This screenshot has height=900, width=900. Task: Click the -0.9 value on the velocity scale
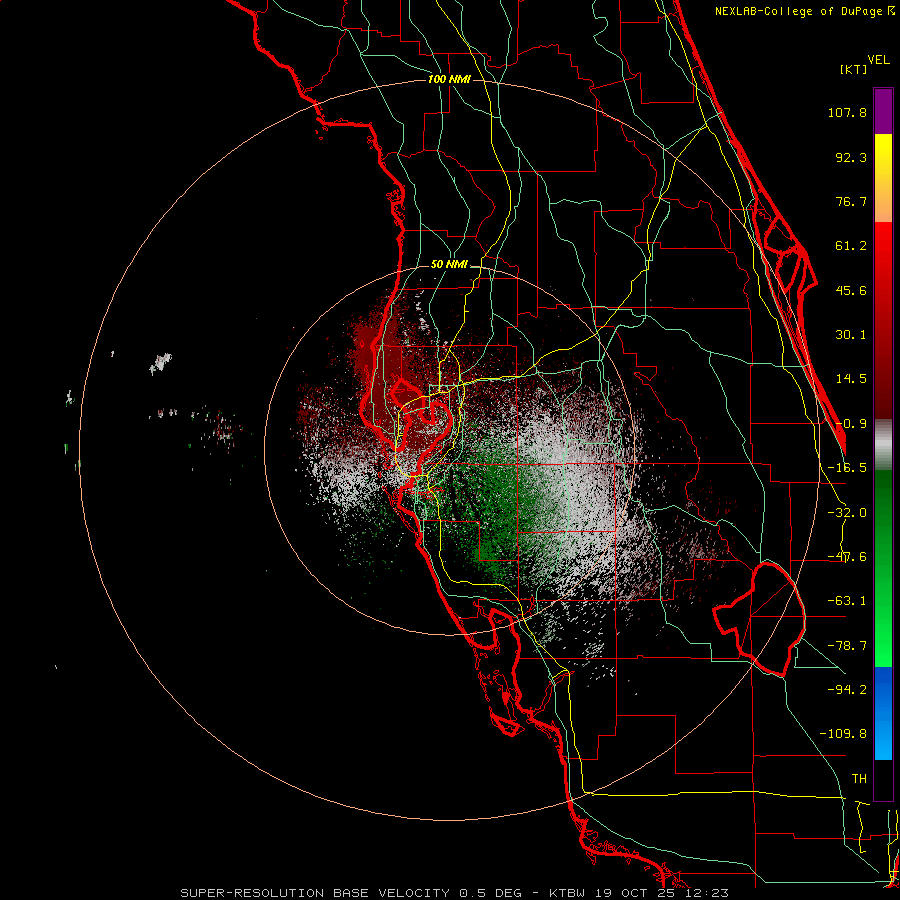point(851,424)
